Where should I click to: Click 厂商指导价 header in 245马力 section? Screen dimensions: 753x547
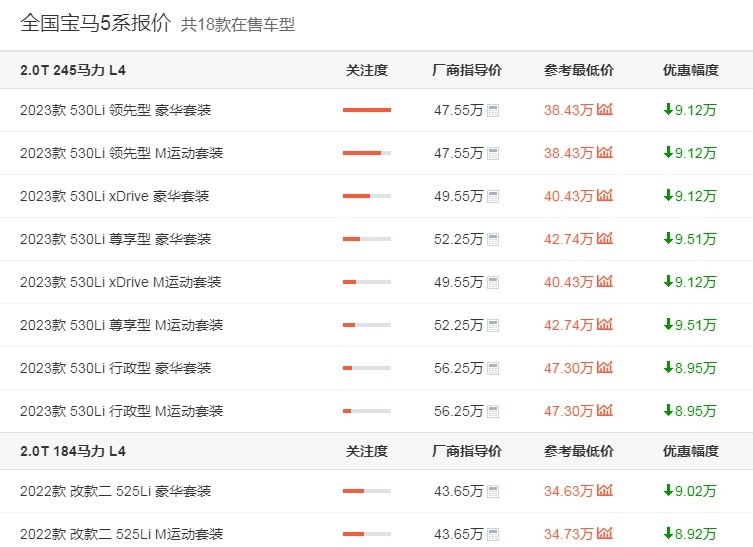pyautogui.click(x=467, y=71)
